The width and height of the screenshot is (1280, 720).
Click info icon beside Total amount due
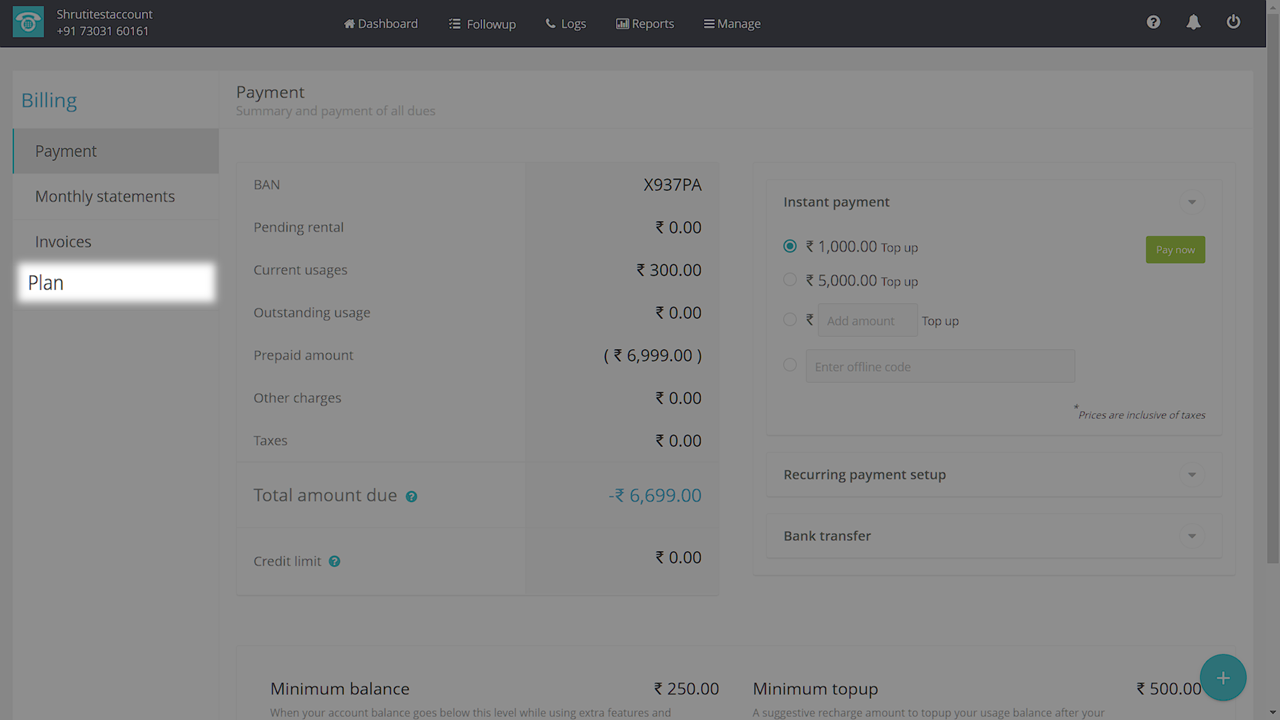411,497
